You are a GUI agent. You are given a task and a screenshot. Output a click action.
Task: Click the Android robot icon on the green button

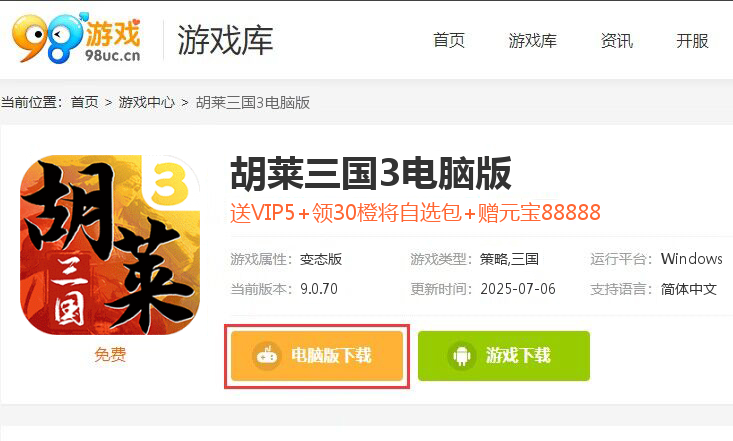pos(461,356)
